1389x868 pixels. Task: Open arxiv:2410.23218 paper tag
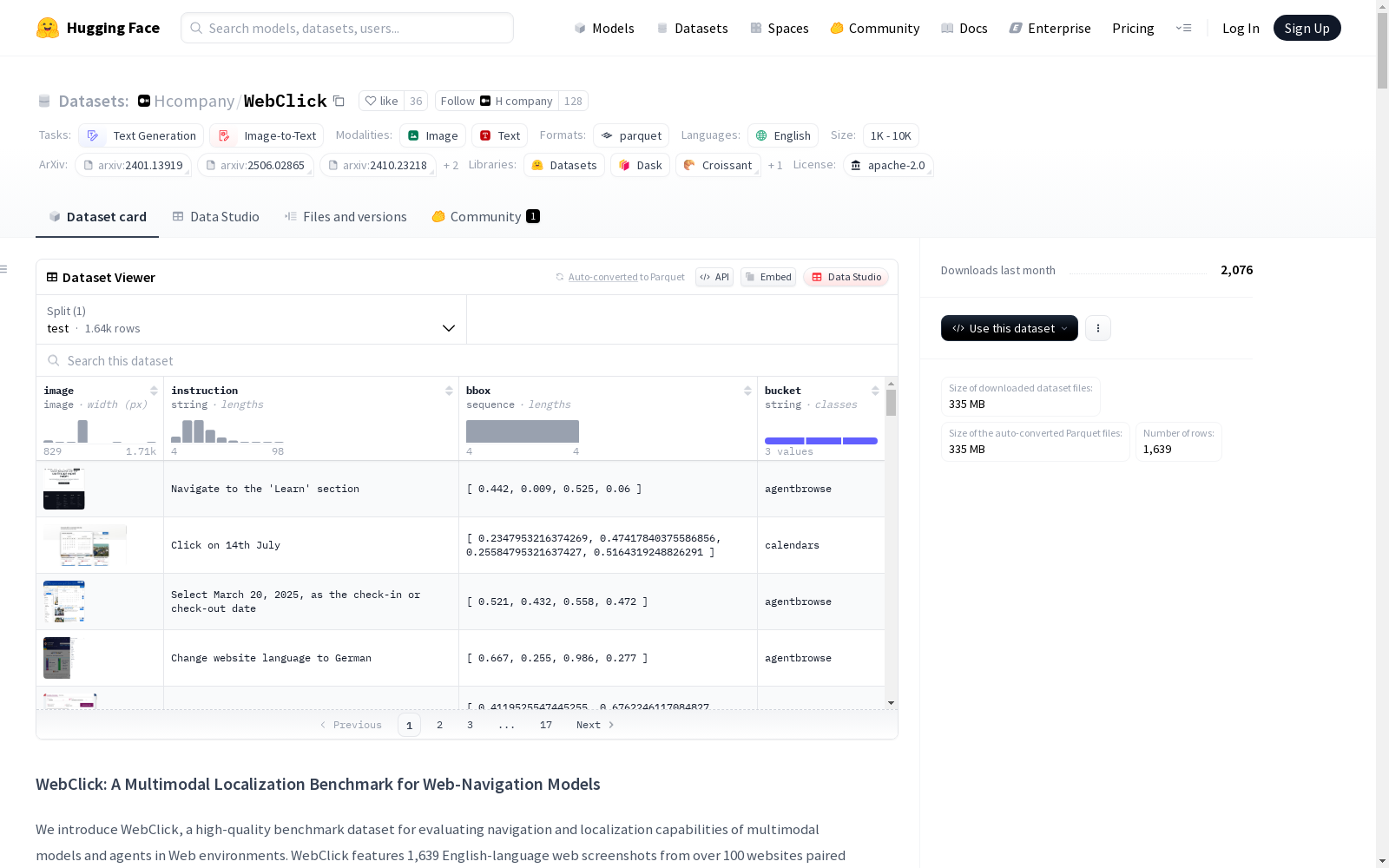[378, 165]
